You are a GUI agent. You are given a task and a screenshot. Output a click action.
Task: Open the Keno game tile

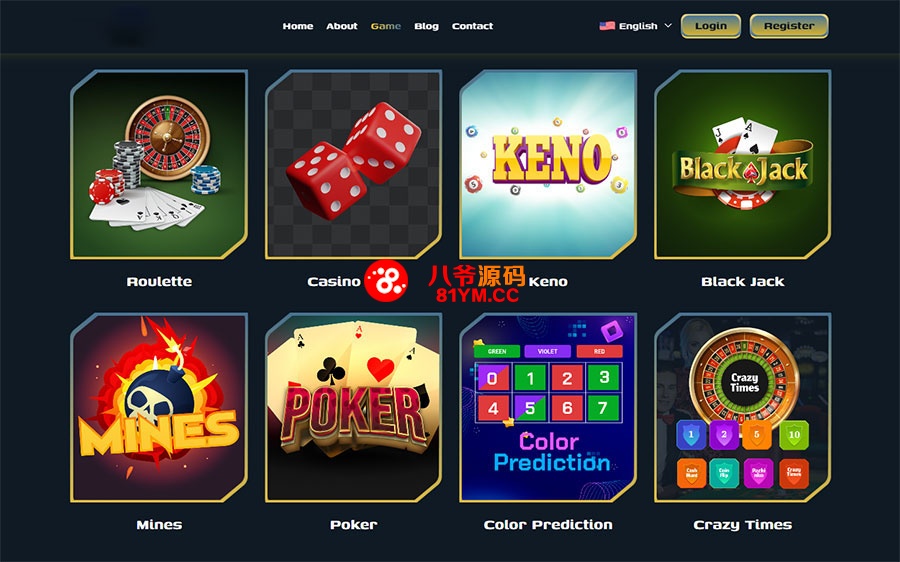point(548,165)
